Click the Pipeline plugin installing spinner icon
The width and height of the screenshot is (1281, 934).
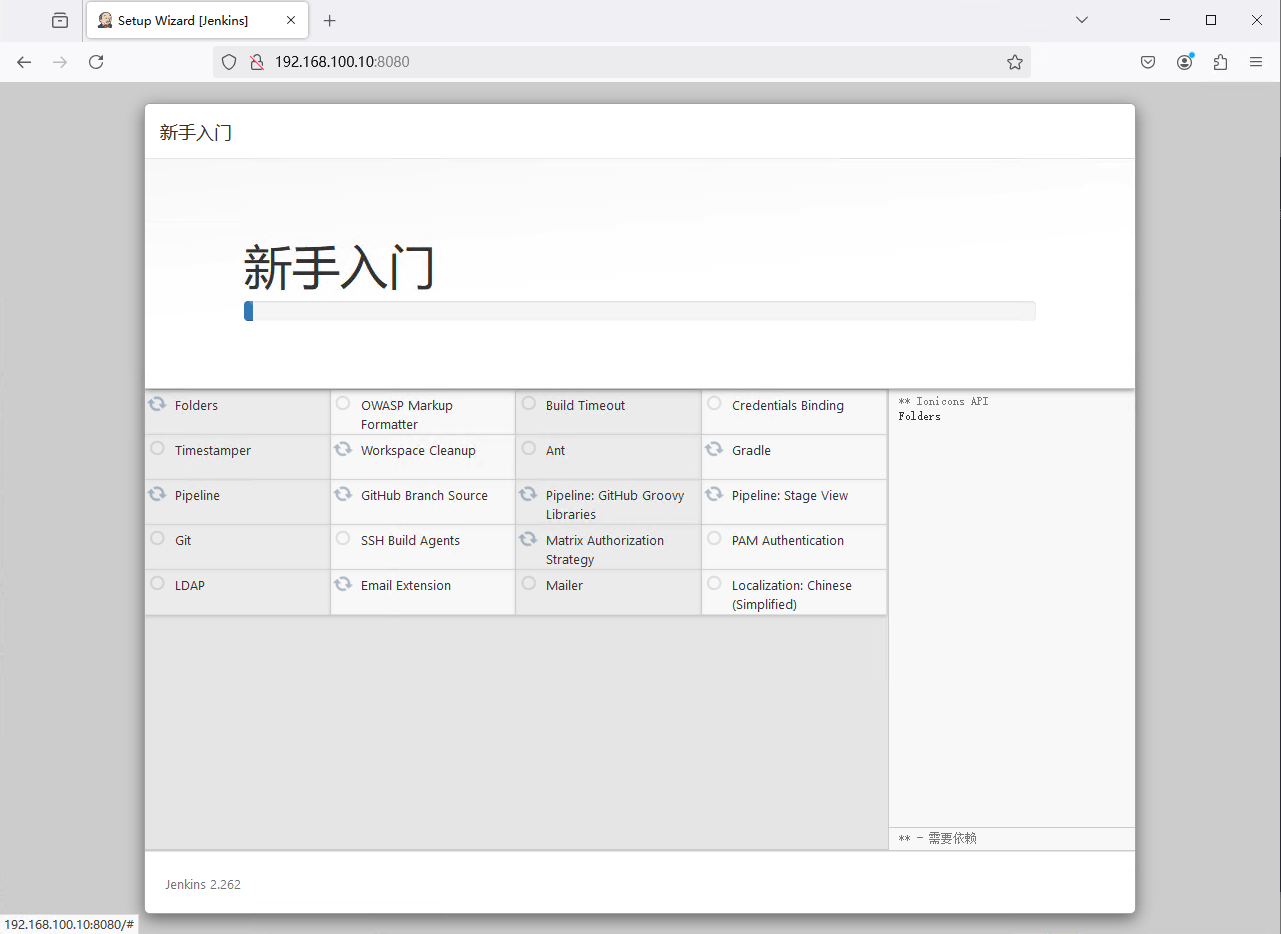tap(157, 494)
